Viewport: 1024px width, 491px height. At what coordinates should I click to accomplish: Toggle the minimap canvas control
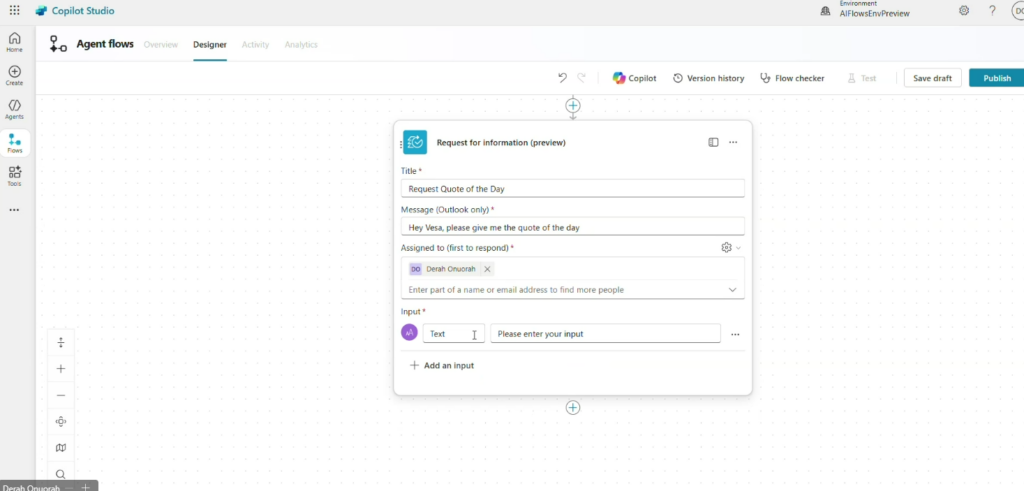(x=61, y=448)
